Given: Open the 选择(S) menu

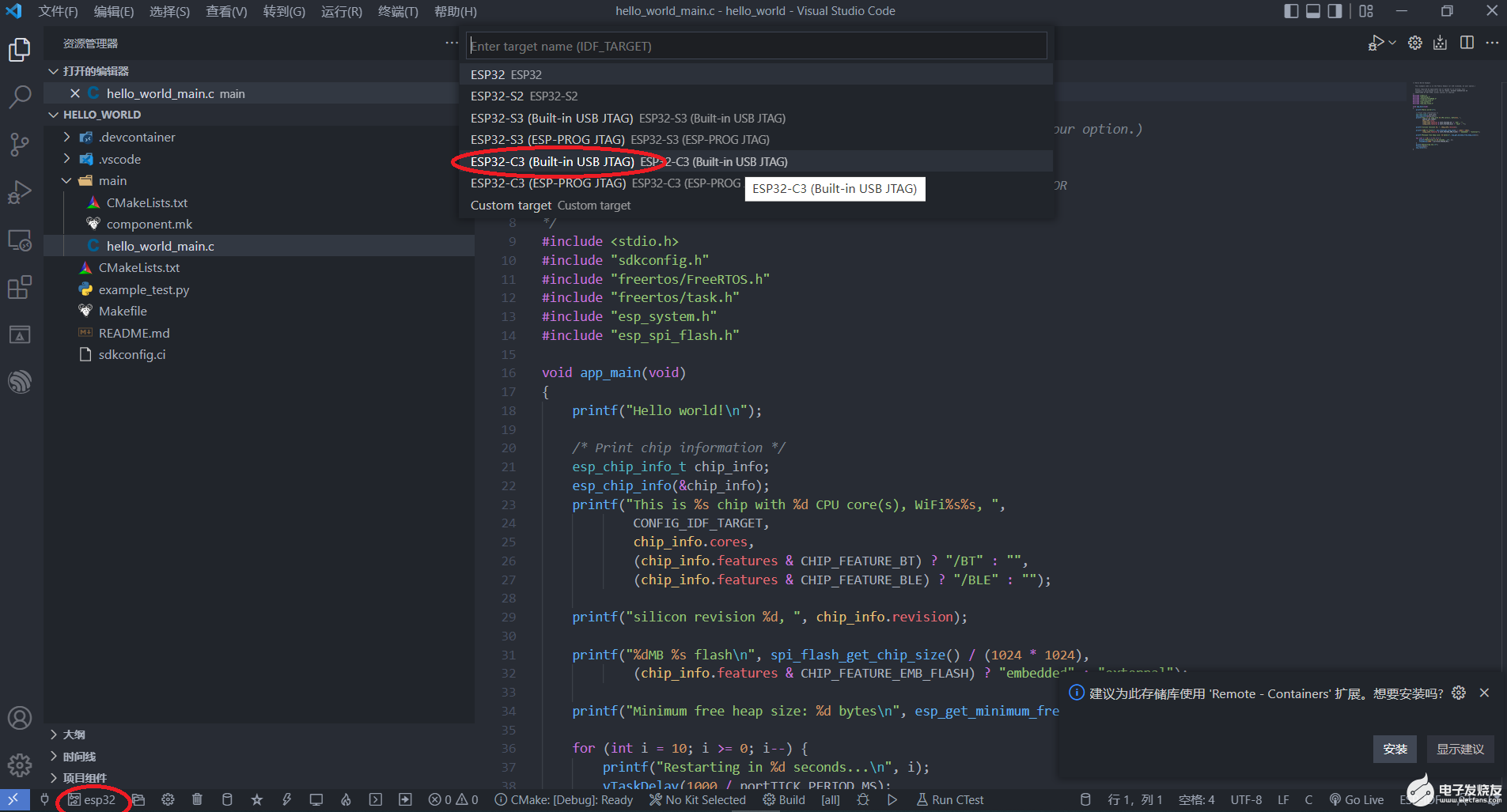Looking at the screenshot, I should [169, 11].
